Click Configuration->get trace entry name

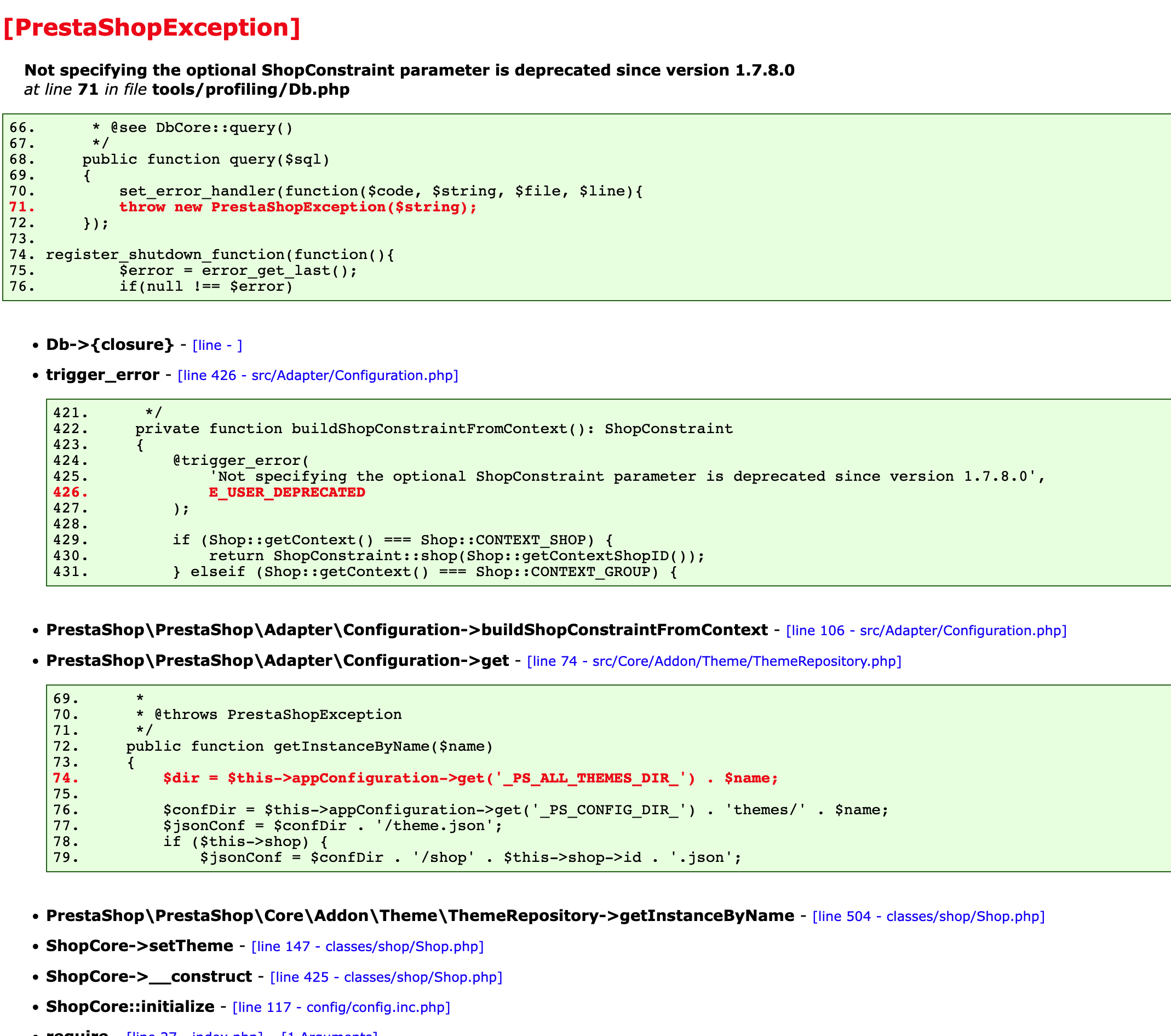click(277, 661)
